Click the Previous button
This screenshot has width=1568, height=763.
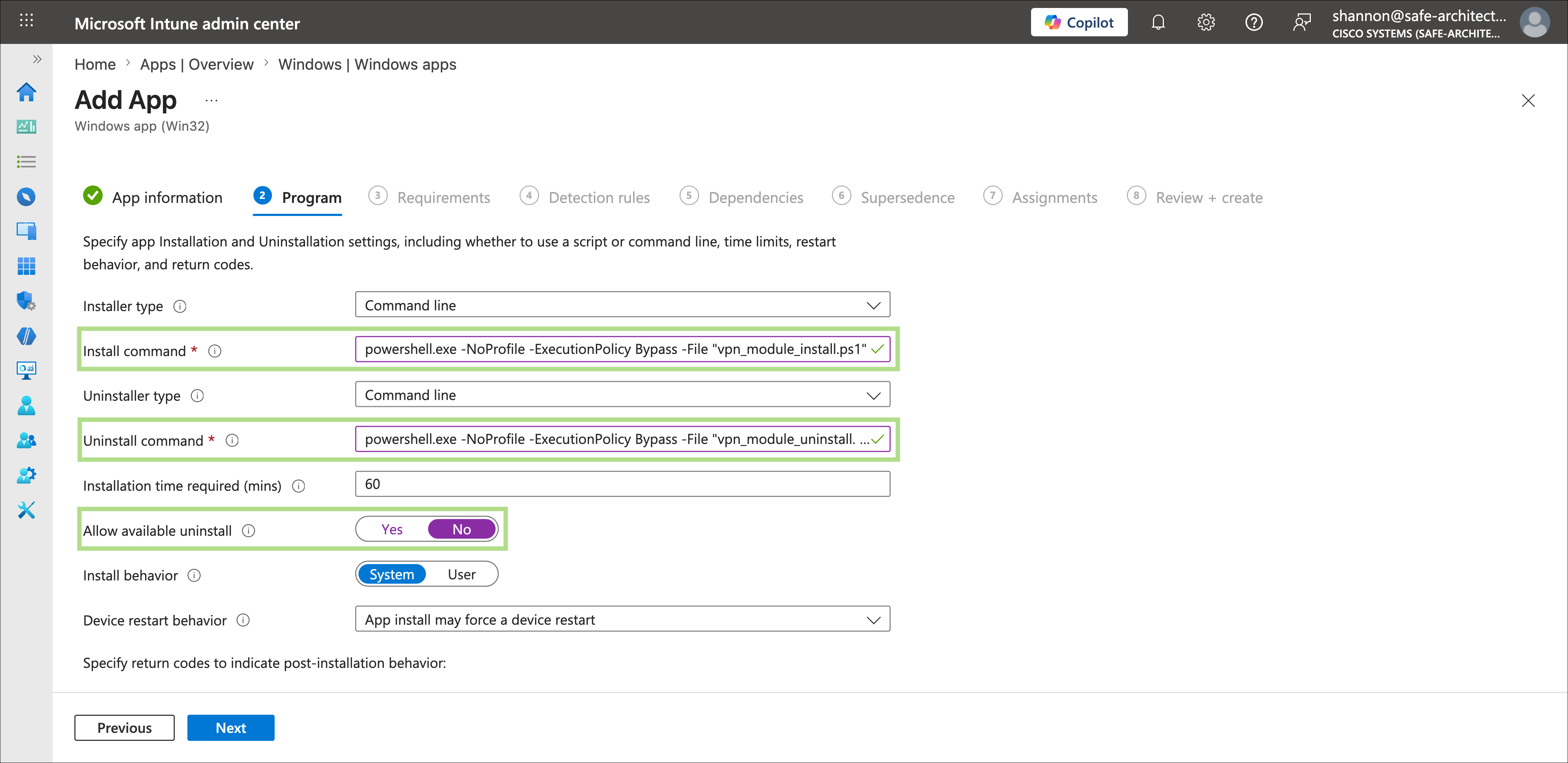pos(124,728)
